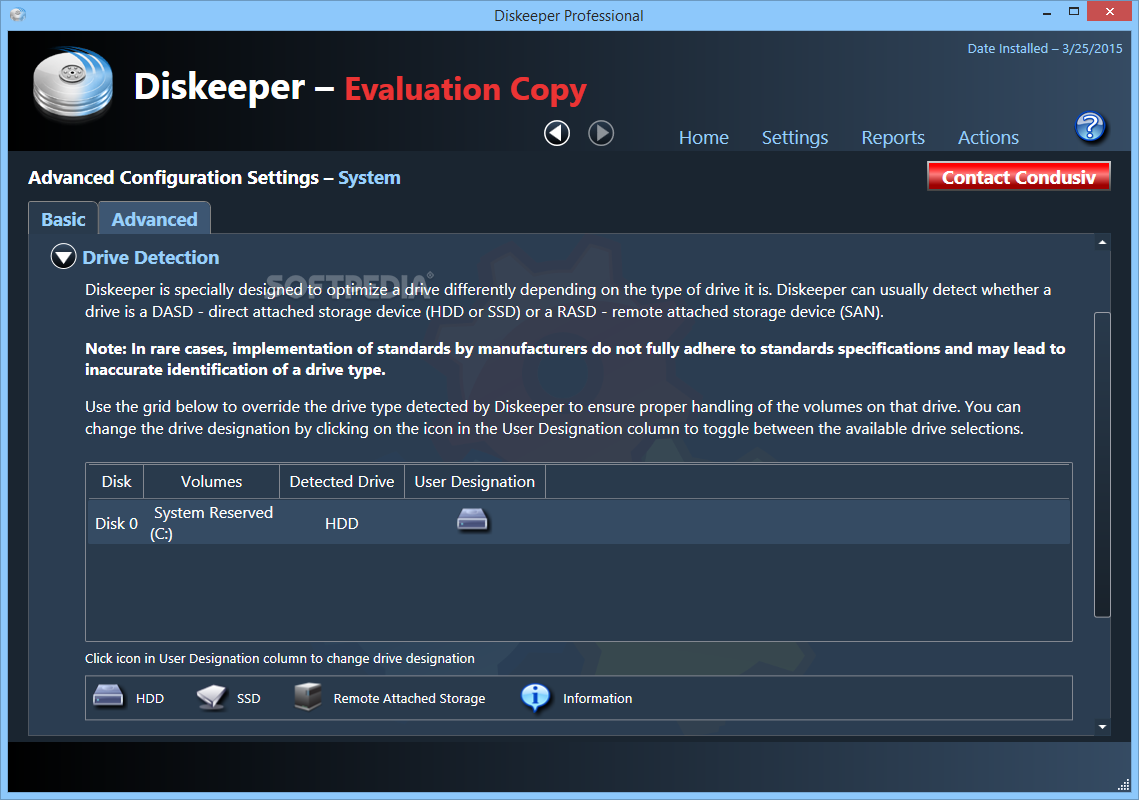
Task: Select the Disk 0 row label
Action: point(116,523)
